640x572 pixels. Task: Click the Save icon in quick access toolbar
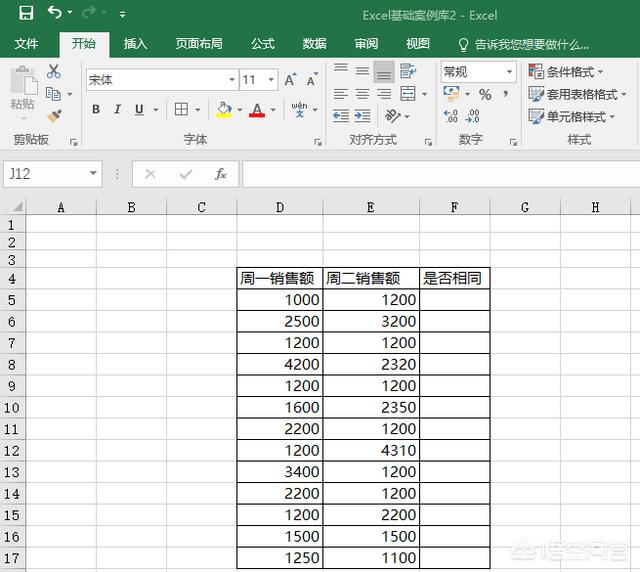click(x=26, y=13)
